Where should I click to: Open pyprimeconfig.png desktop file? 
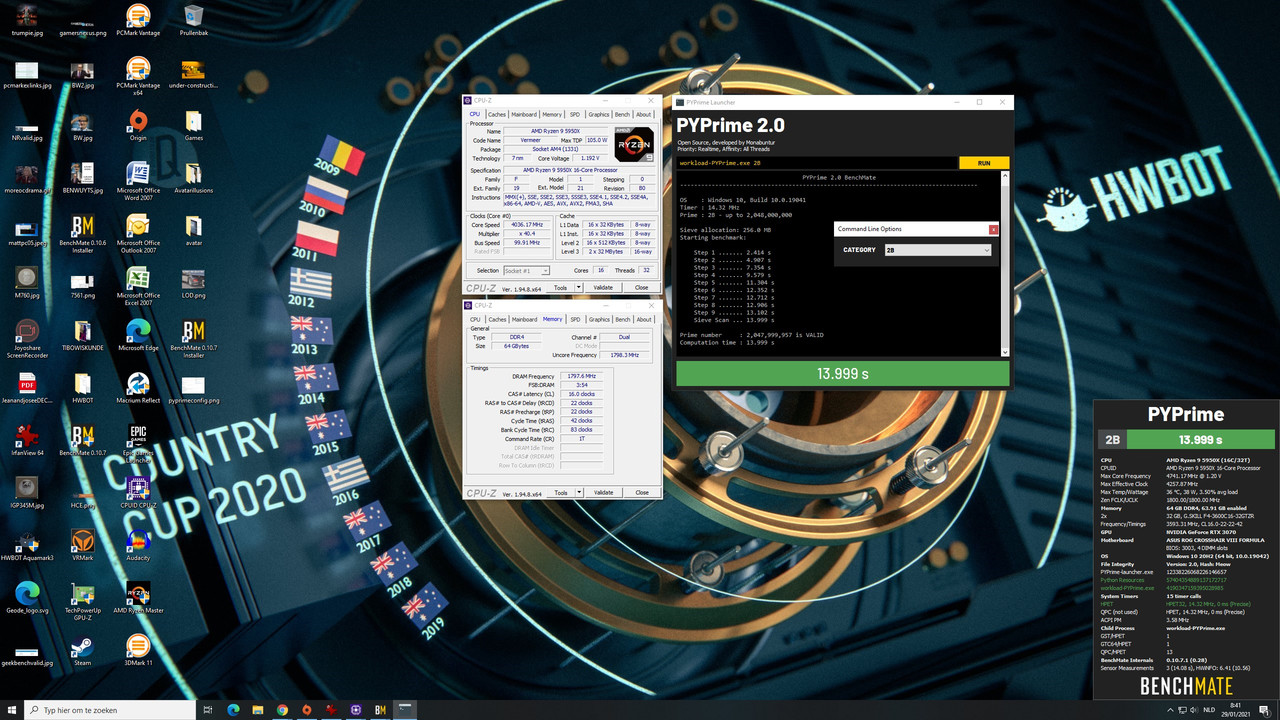tap(194, 388)
